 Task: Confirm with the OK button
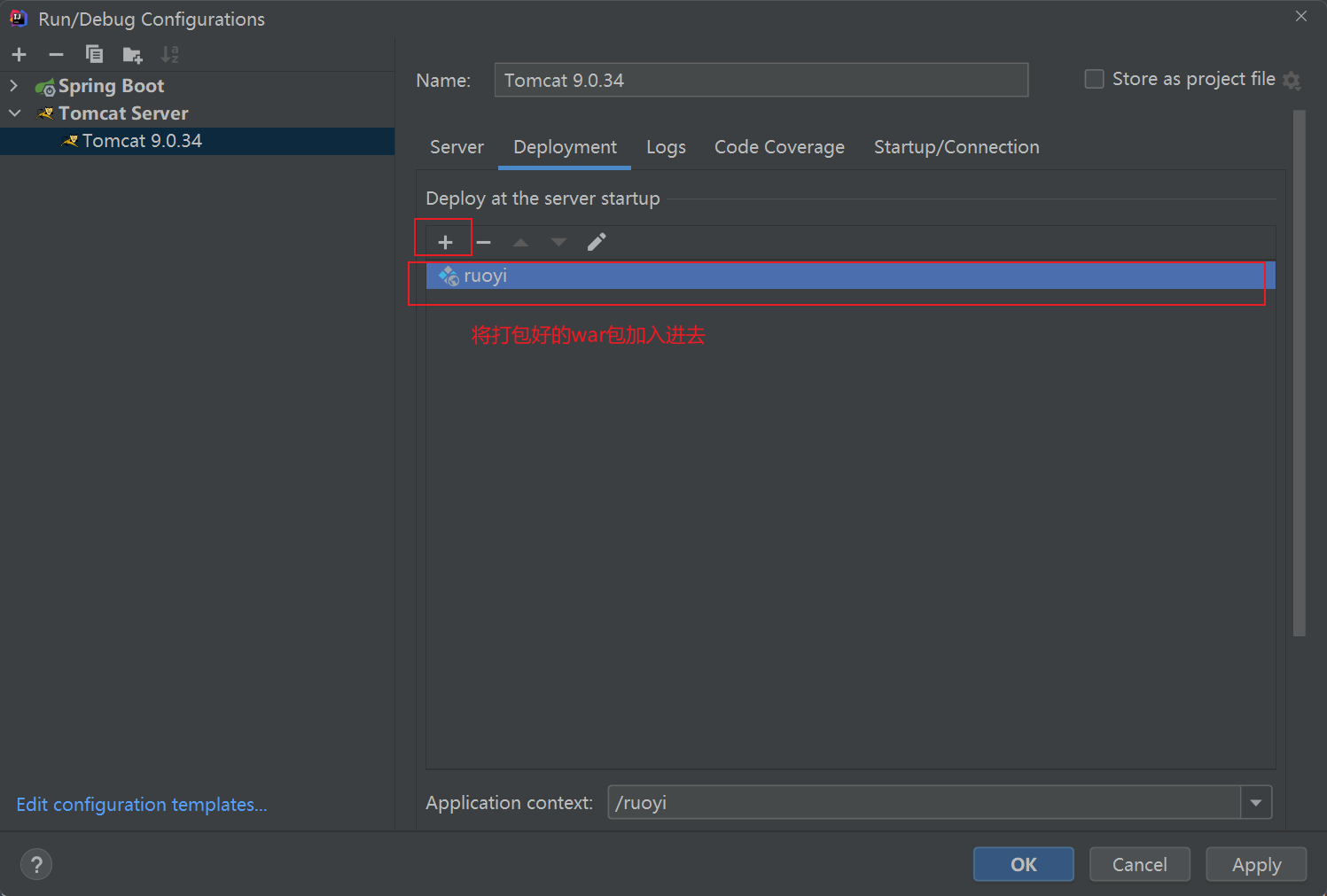[1024, 864]
